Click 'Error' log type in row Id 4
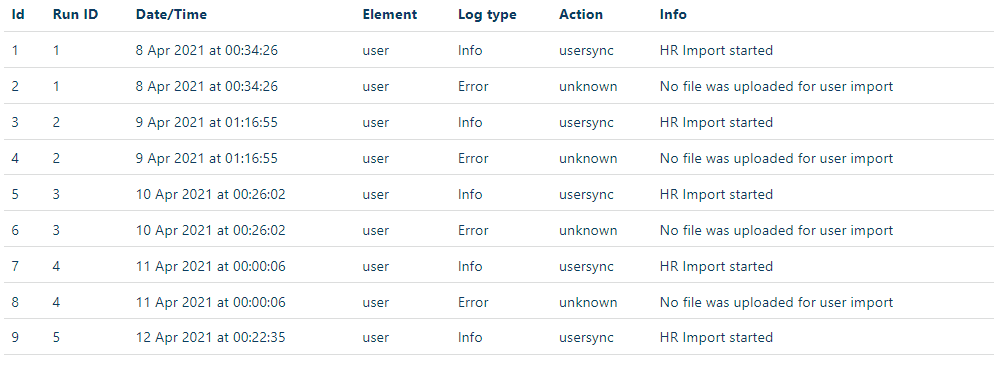 click(473, 158)
